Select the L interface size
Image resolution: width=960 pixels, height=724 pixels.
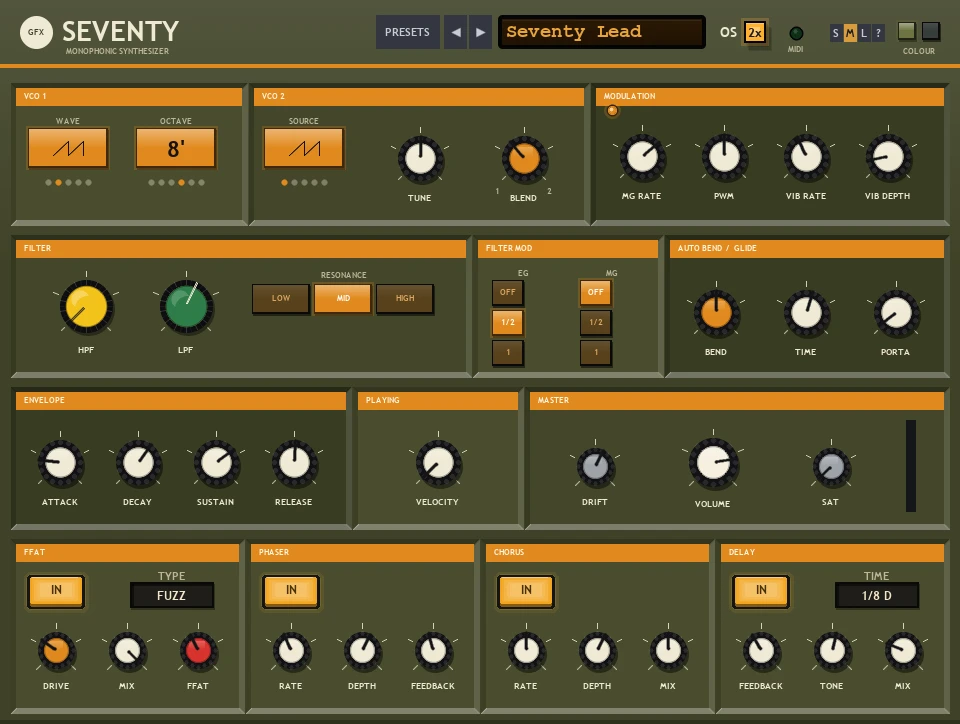[x=864, y=33]
